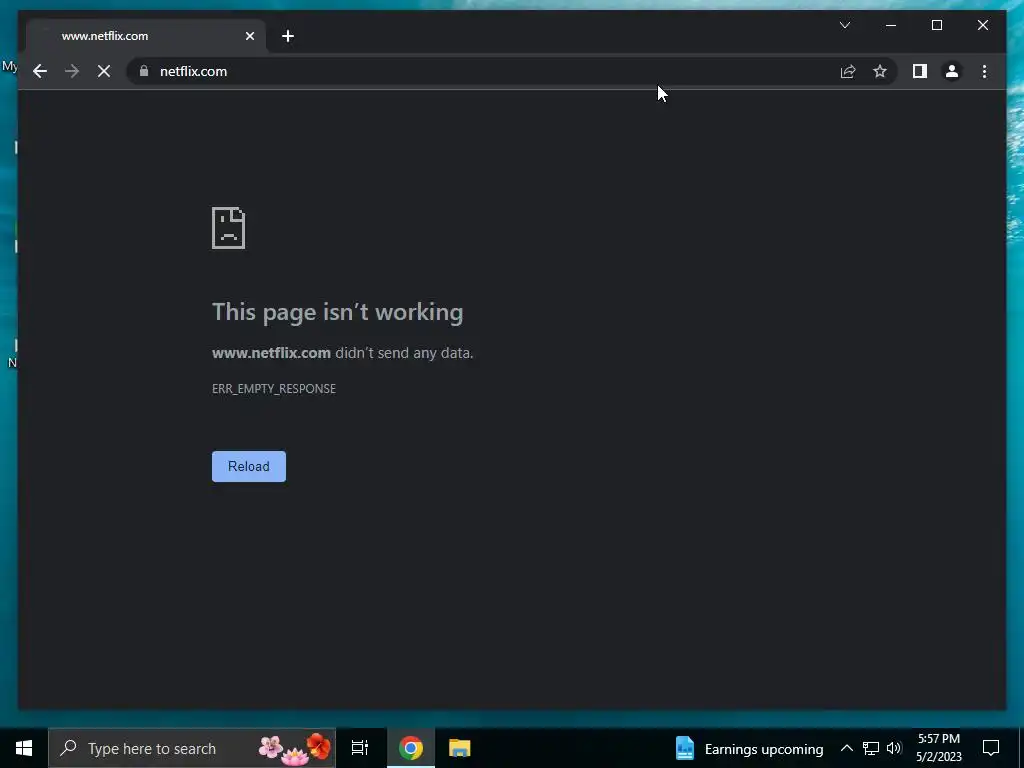Open the network status tray icon

[871, 748]
